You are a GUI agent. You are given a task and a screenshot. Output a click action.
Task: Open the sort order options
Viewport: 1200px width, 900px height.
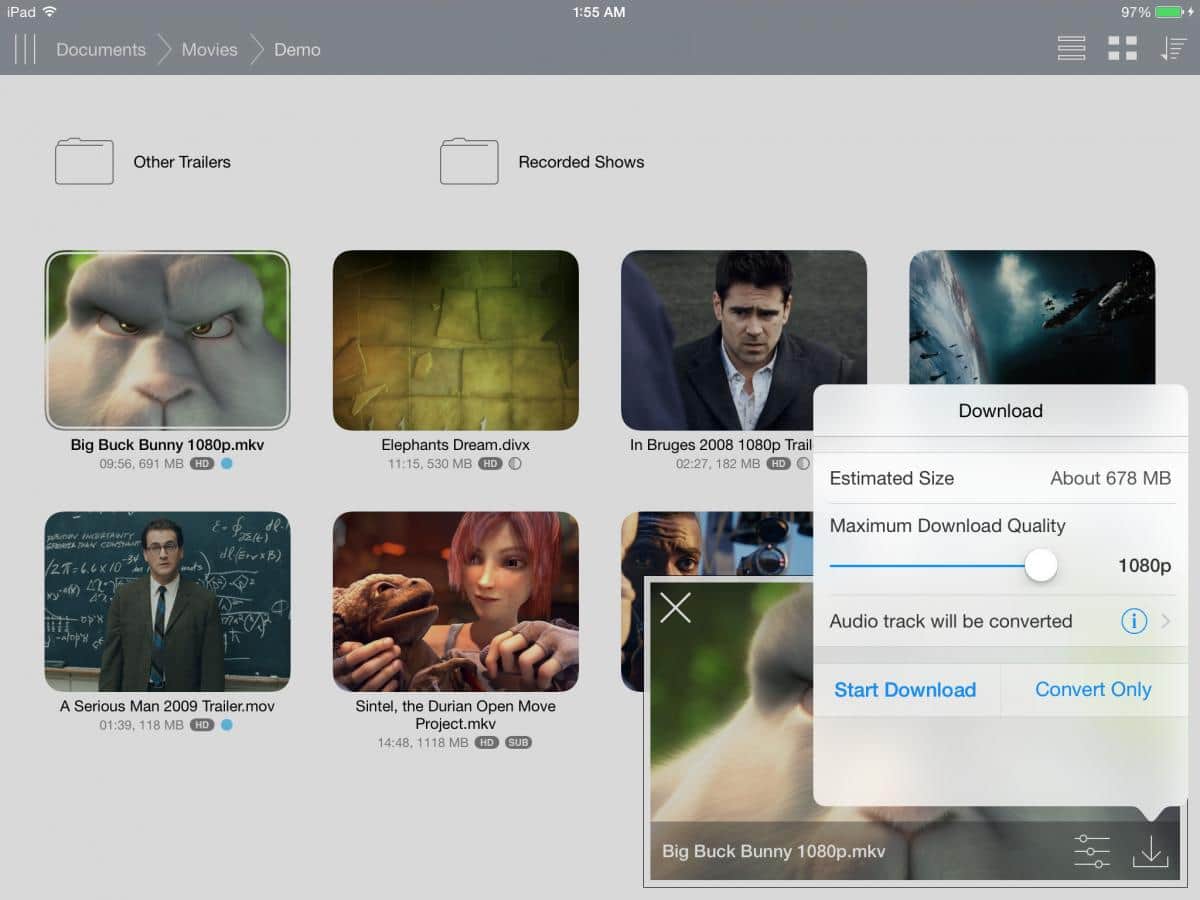click(1173, 49)
